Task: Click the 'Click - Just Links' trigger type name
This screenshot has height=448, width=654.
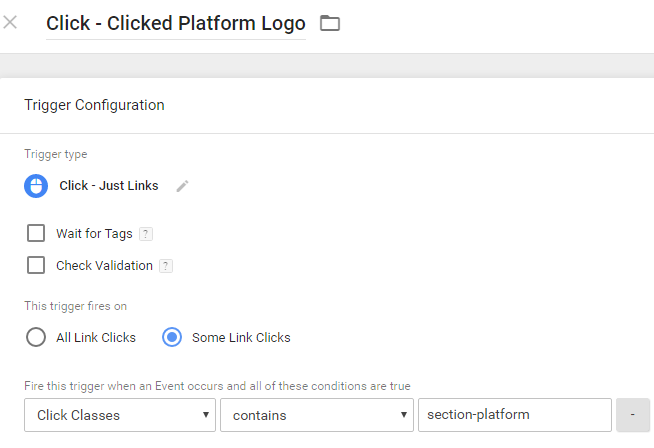Action: click(x=109, y=186)
